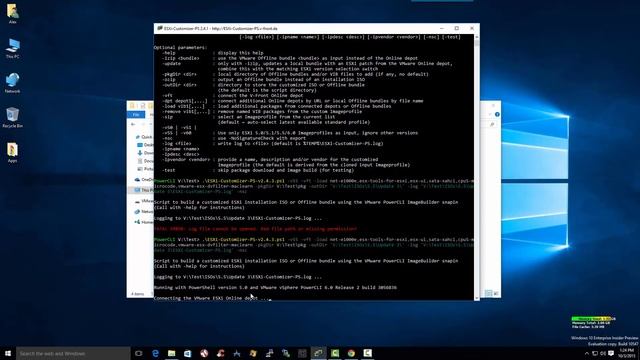Open the Apps desktop icon

point(12,152)
